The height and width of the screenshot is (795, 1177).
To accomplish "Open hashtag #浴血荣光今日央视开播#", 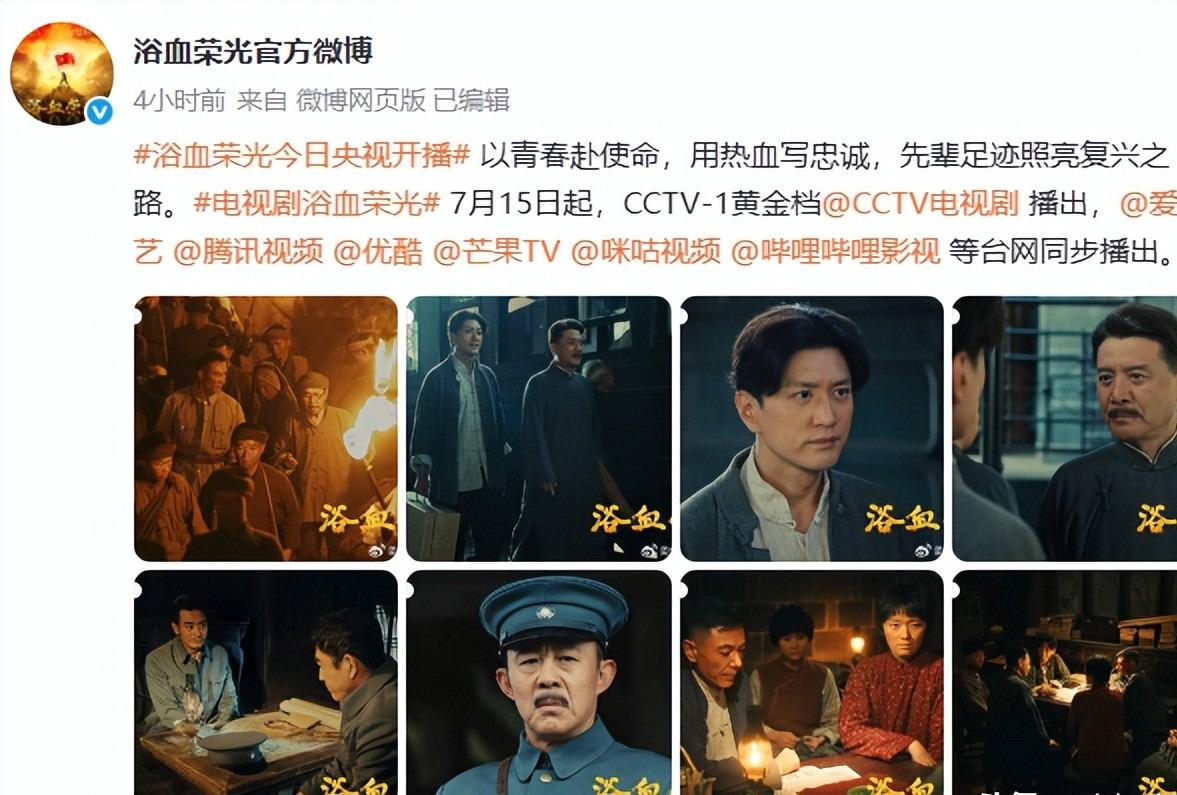I will pos(302,155).
